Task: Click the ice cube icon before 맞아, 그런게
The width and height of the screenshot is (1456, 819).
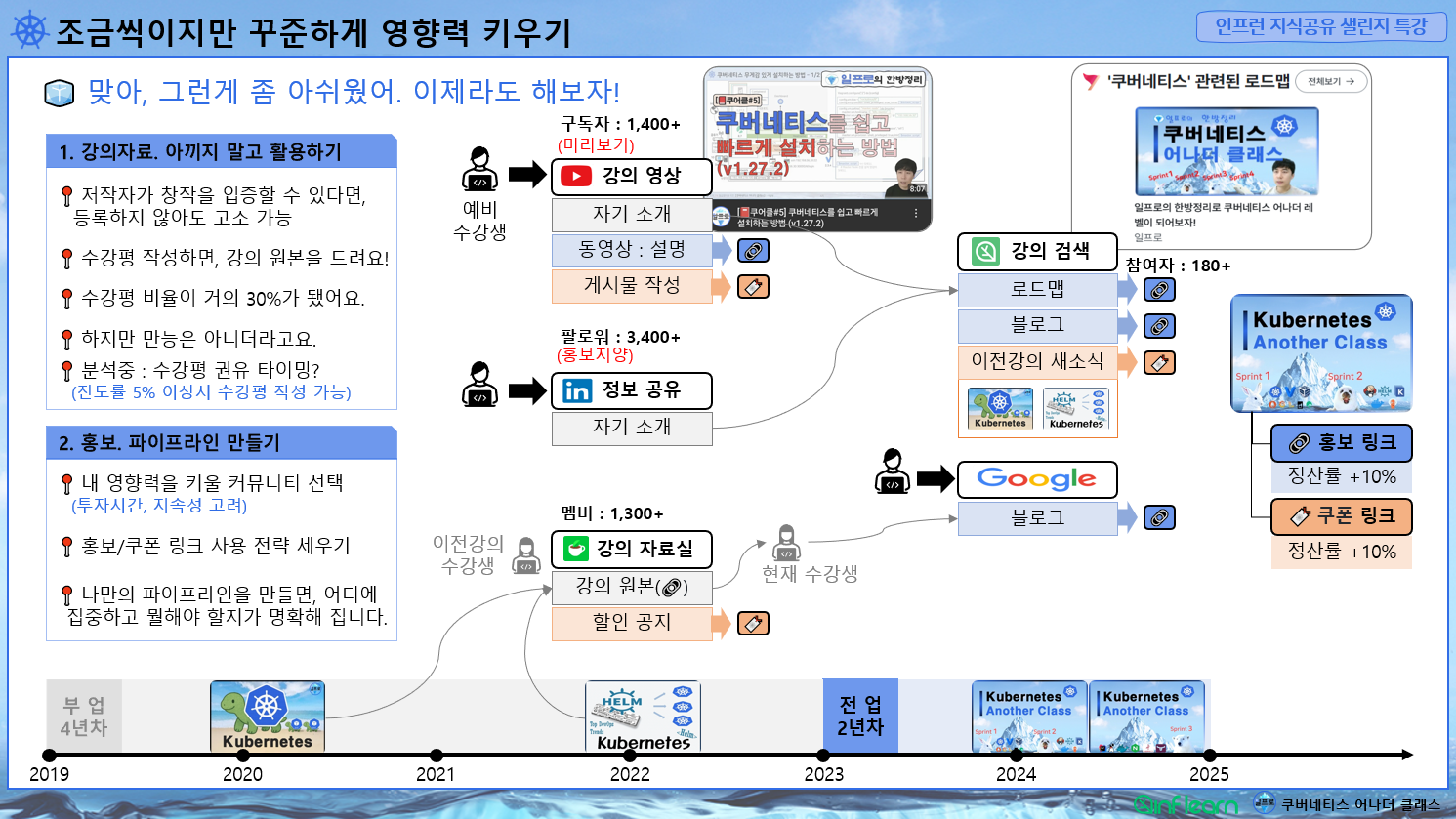Action: (x=60, y=93)
